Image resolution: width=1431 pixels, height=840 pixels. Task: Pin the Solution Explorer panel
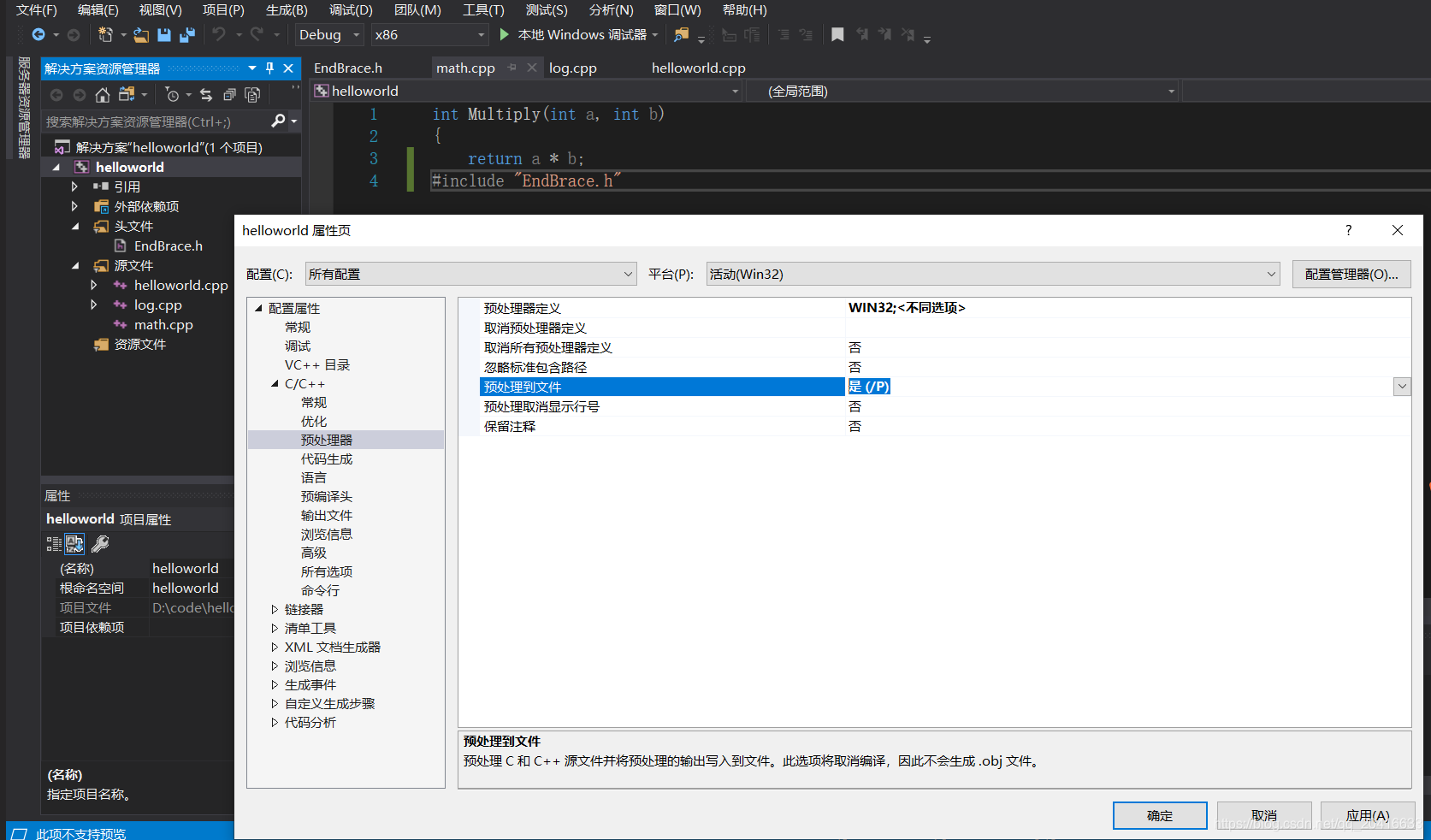pyautogui.click(x=270, y=68)
